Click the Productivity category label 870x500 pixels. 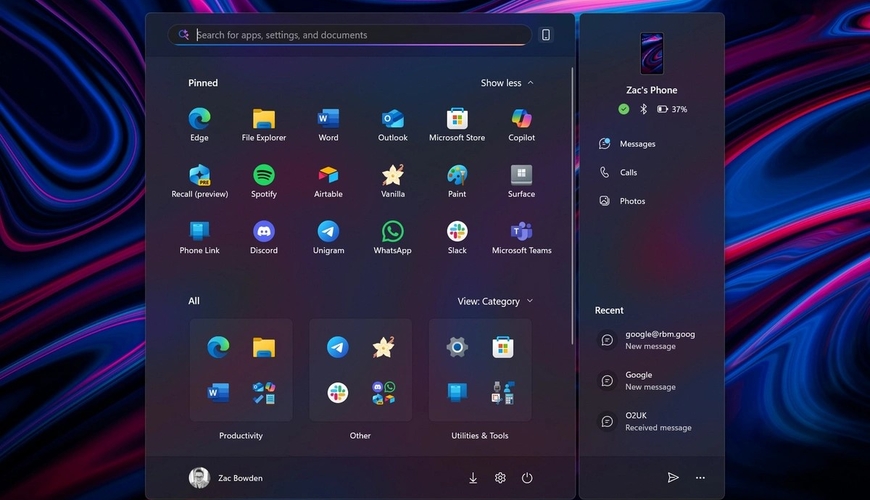(x=241, y=436)
